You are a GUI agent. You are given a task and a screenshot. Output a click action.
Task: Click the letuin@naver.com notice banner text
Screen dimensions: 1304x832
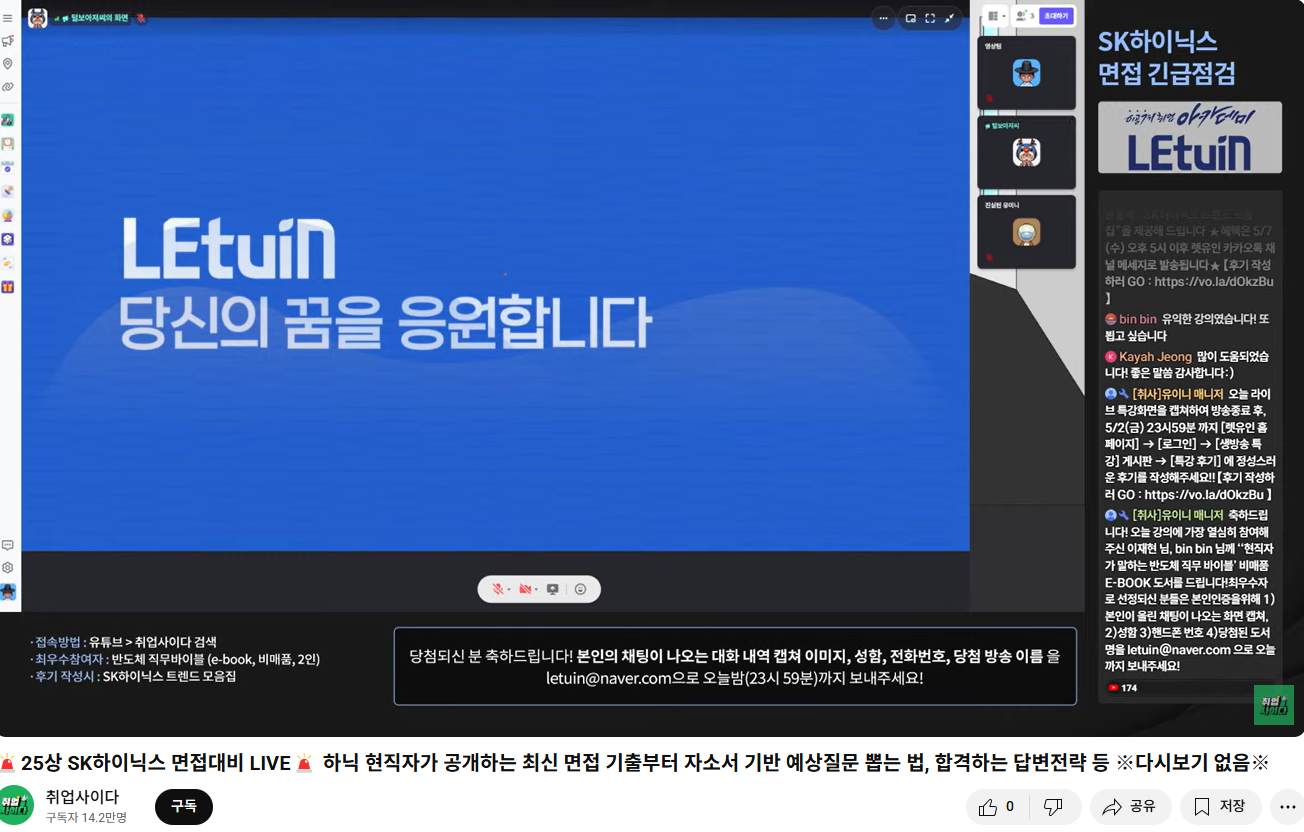[735, 667]
